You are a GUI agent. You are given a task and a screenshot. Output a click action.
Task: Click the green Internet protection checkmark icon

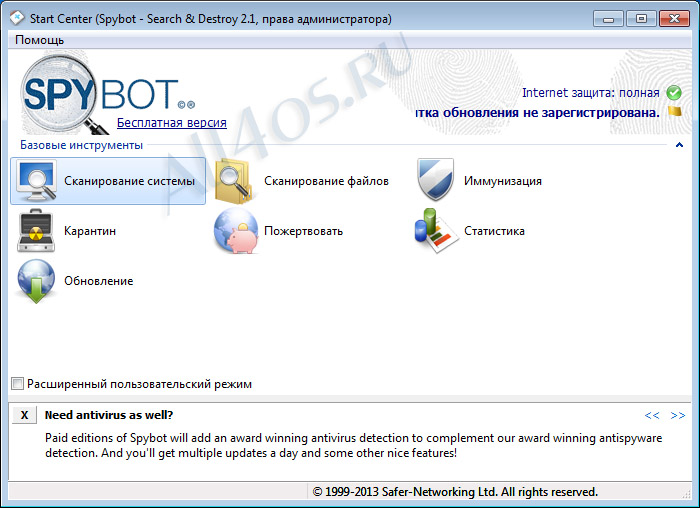(674, 92)
